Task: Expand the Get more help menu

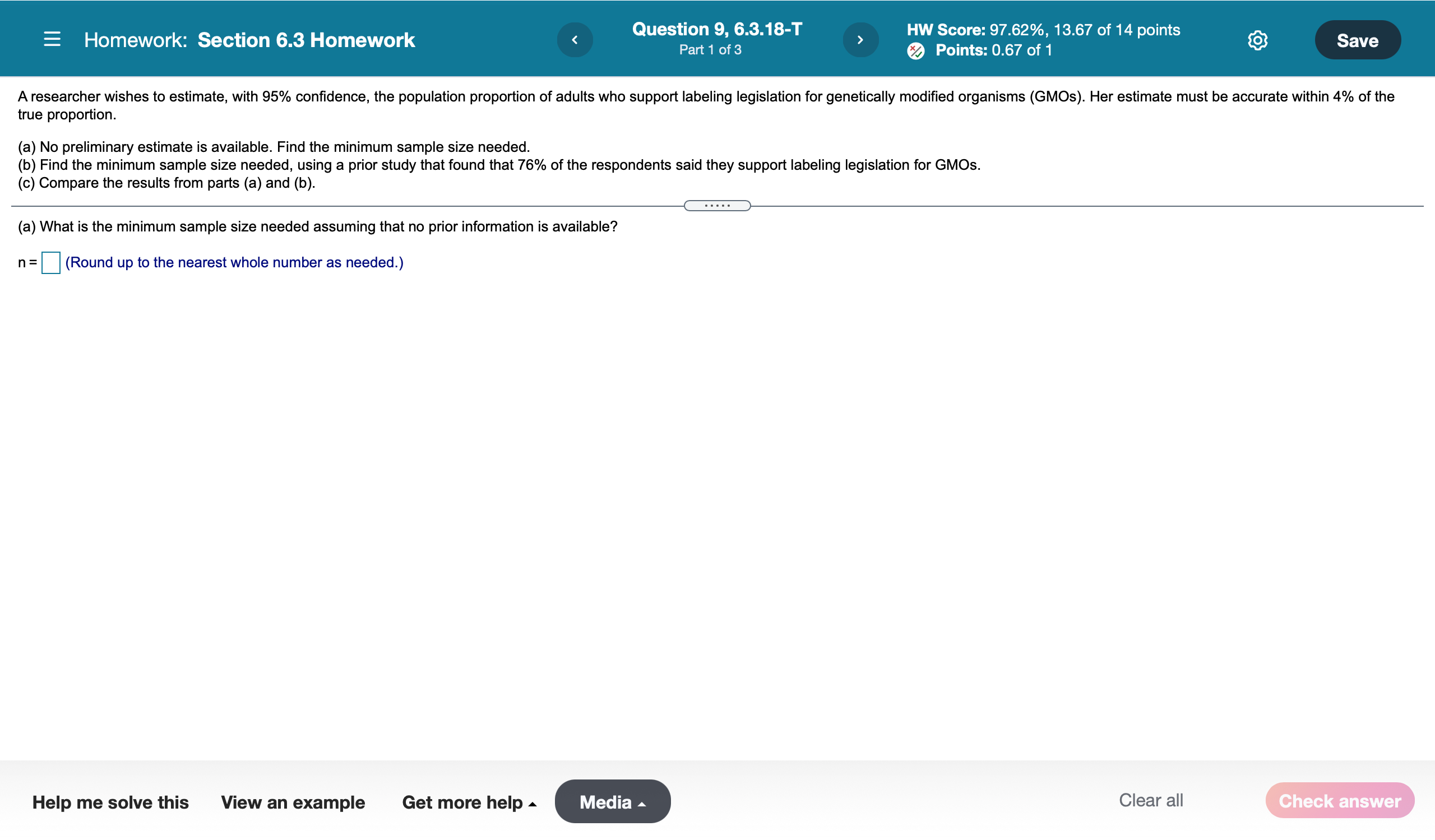Action: click(469, 802)
